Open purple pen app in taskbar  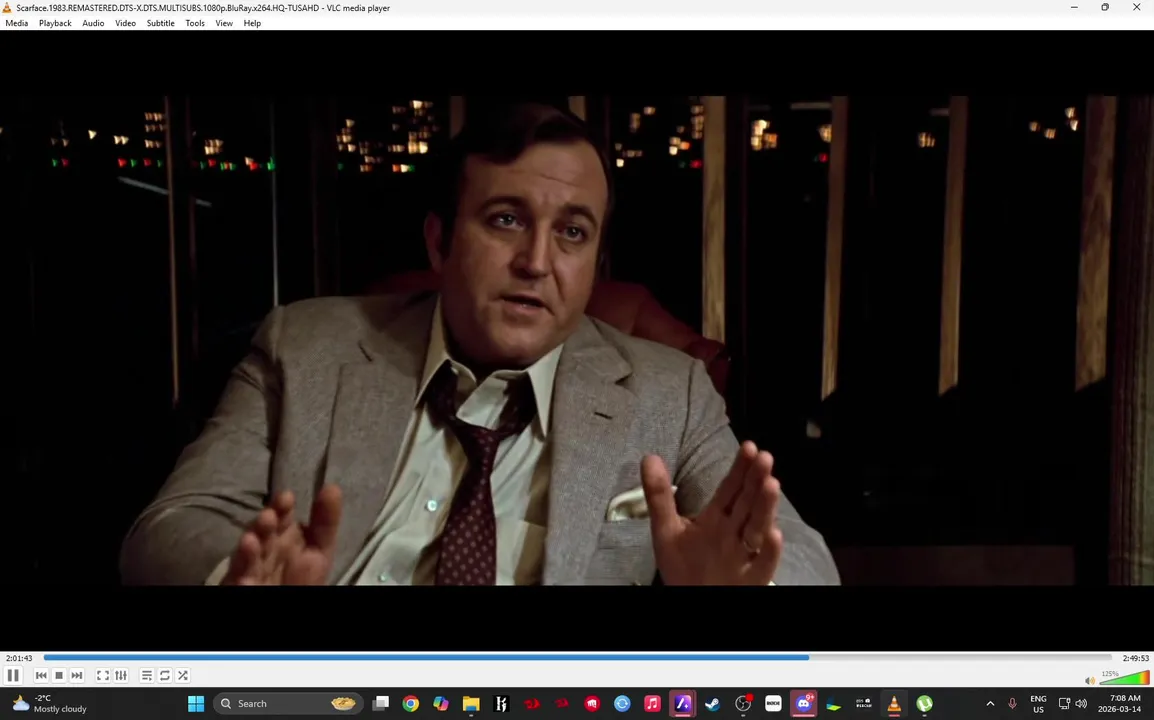pyautogui.click(x=682, y=704)
